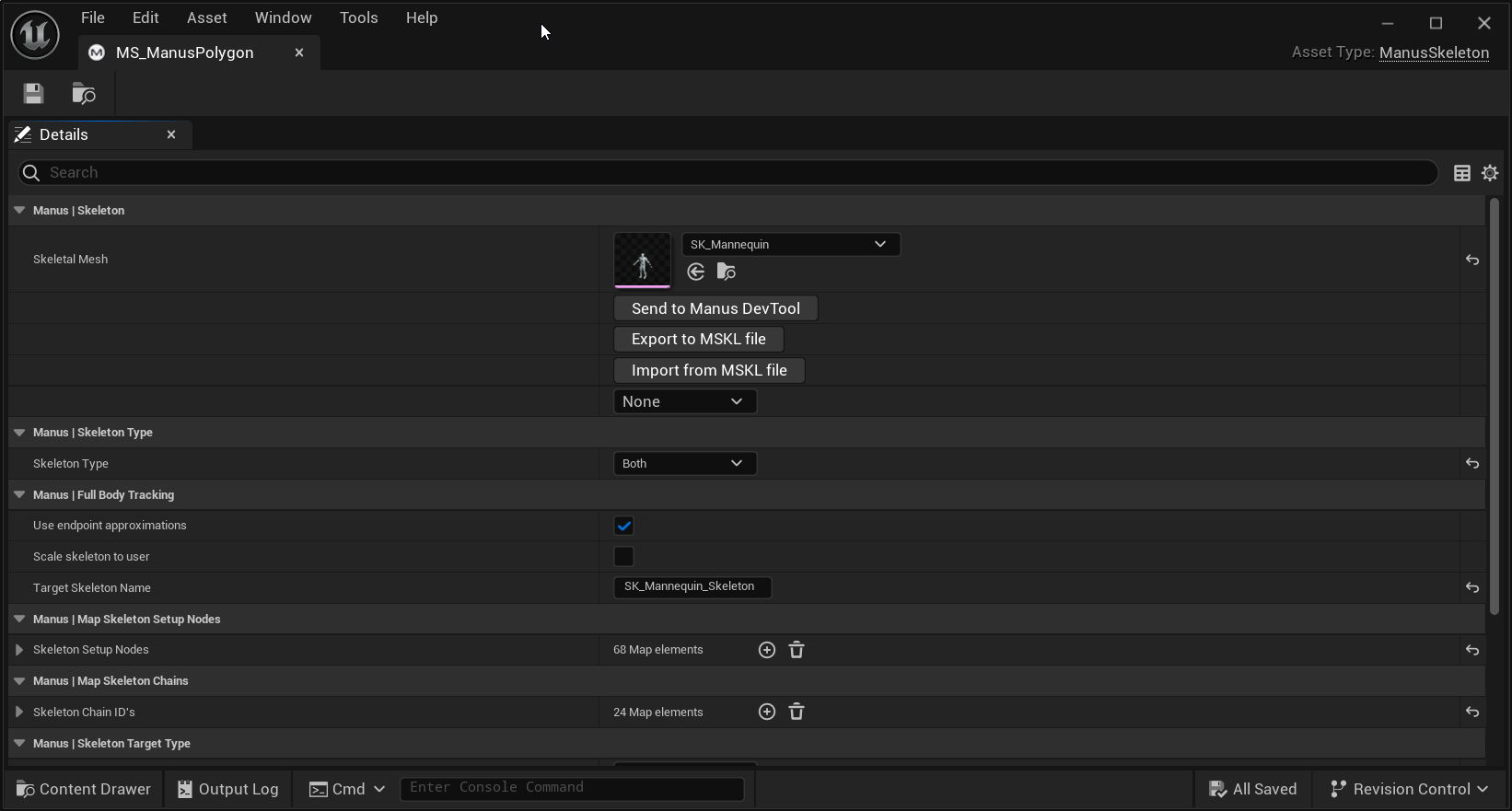Open the SK_Mannequin skeletal mesh dropdown
The width and height of the screenshot is (1512, 811).
pos(790,244)
